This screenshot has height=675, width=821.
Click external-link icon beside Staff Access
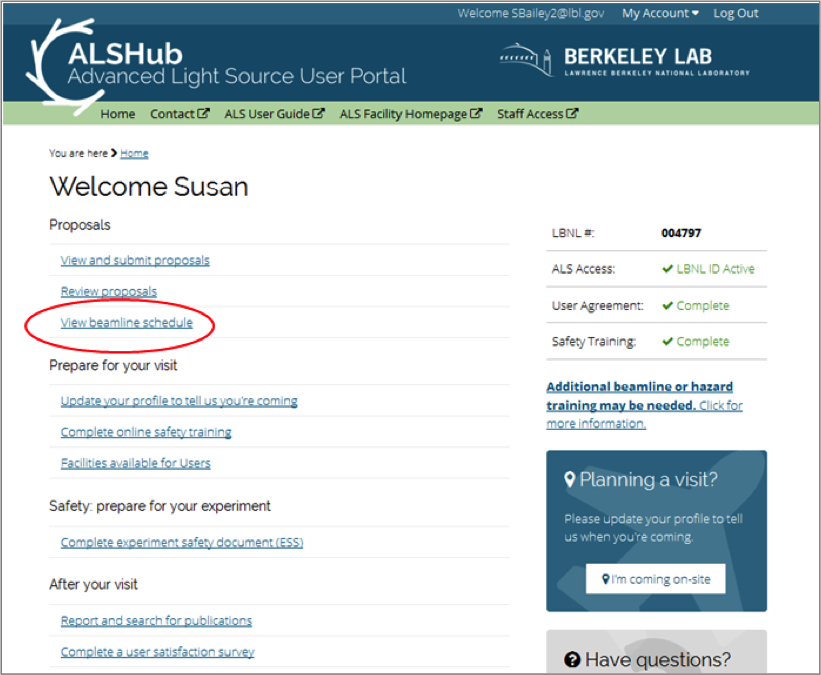(573, 114)
